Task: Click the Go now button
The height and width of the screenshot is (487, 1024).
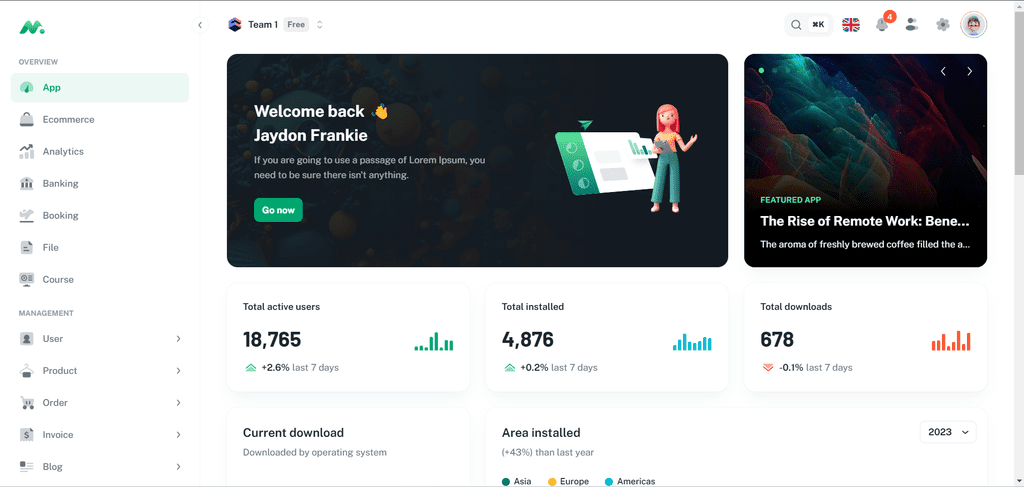Action: click(x=278, y=210)
